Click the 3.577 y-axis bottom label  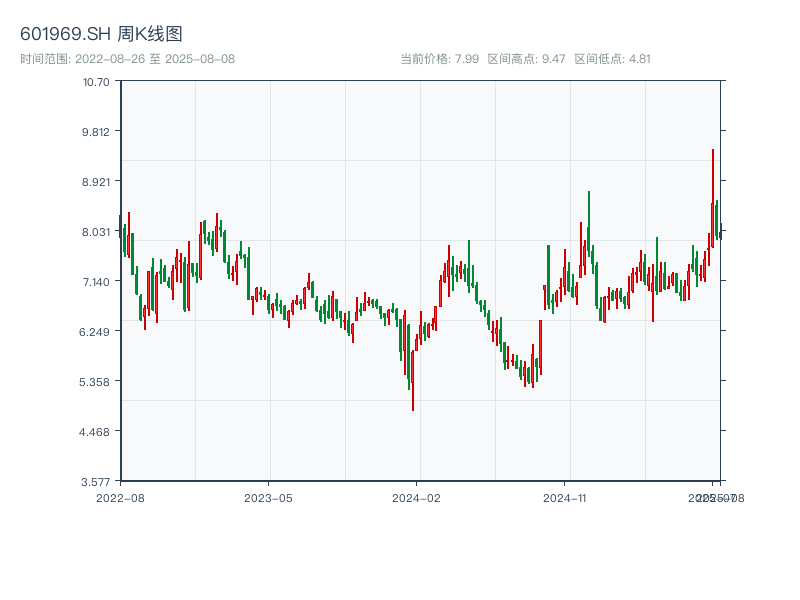pyautogui.click(x=96, y=481)
